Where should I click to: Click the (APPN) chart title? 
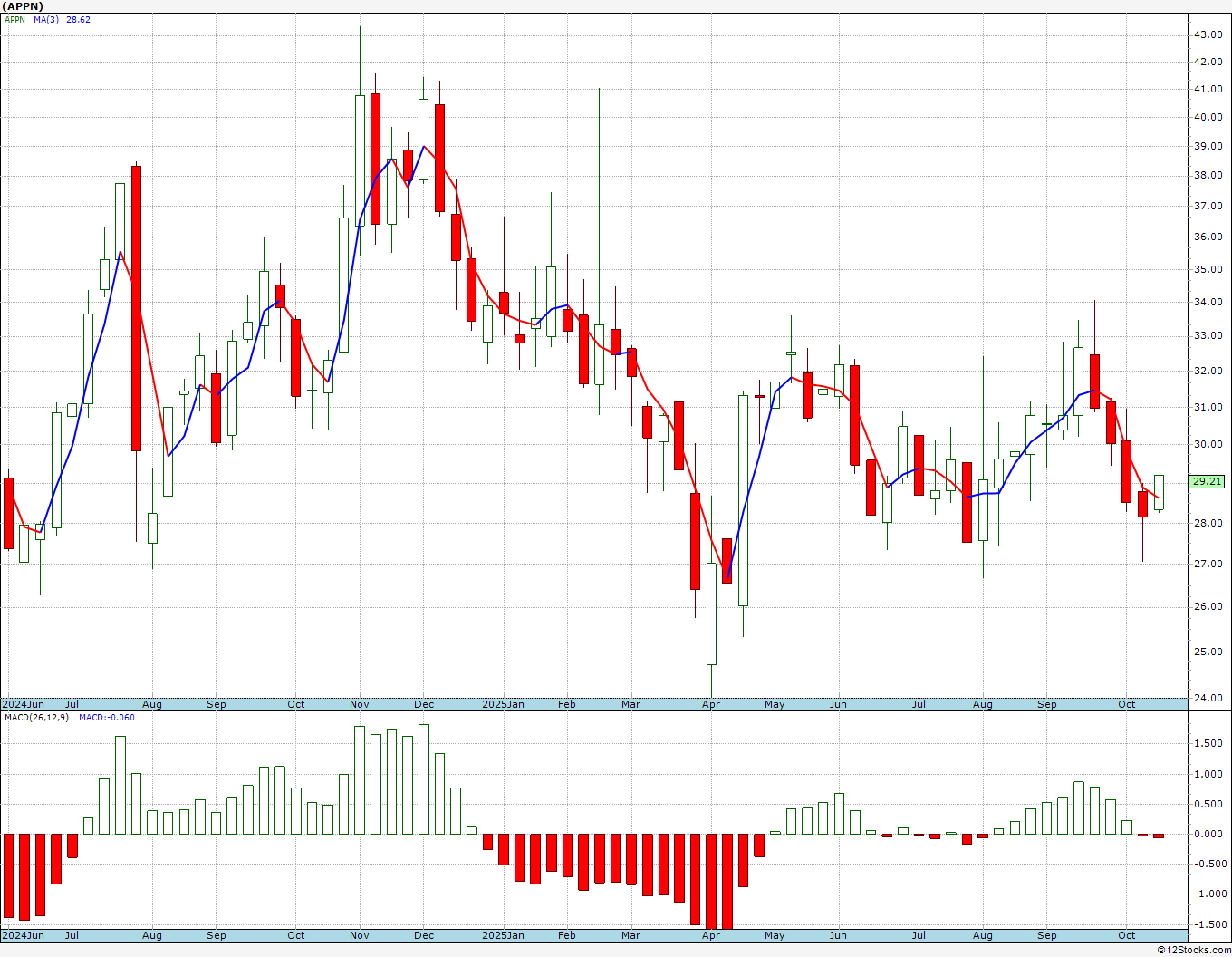23,5
